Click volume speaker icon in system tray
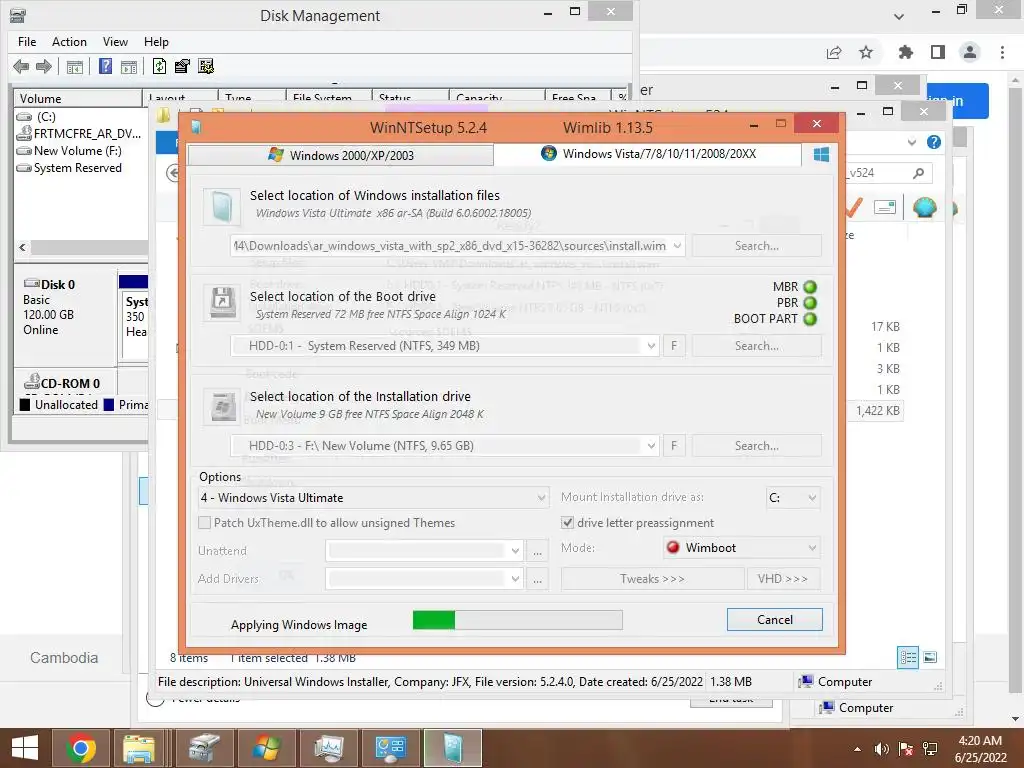This screenshot has width=1024, height=768. coord(881,749)
